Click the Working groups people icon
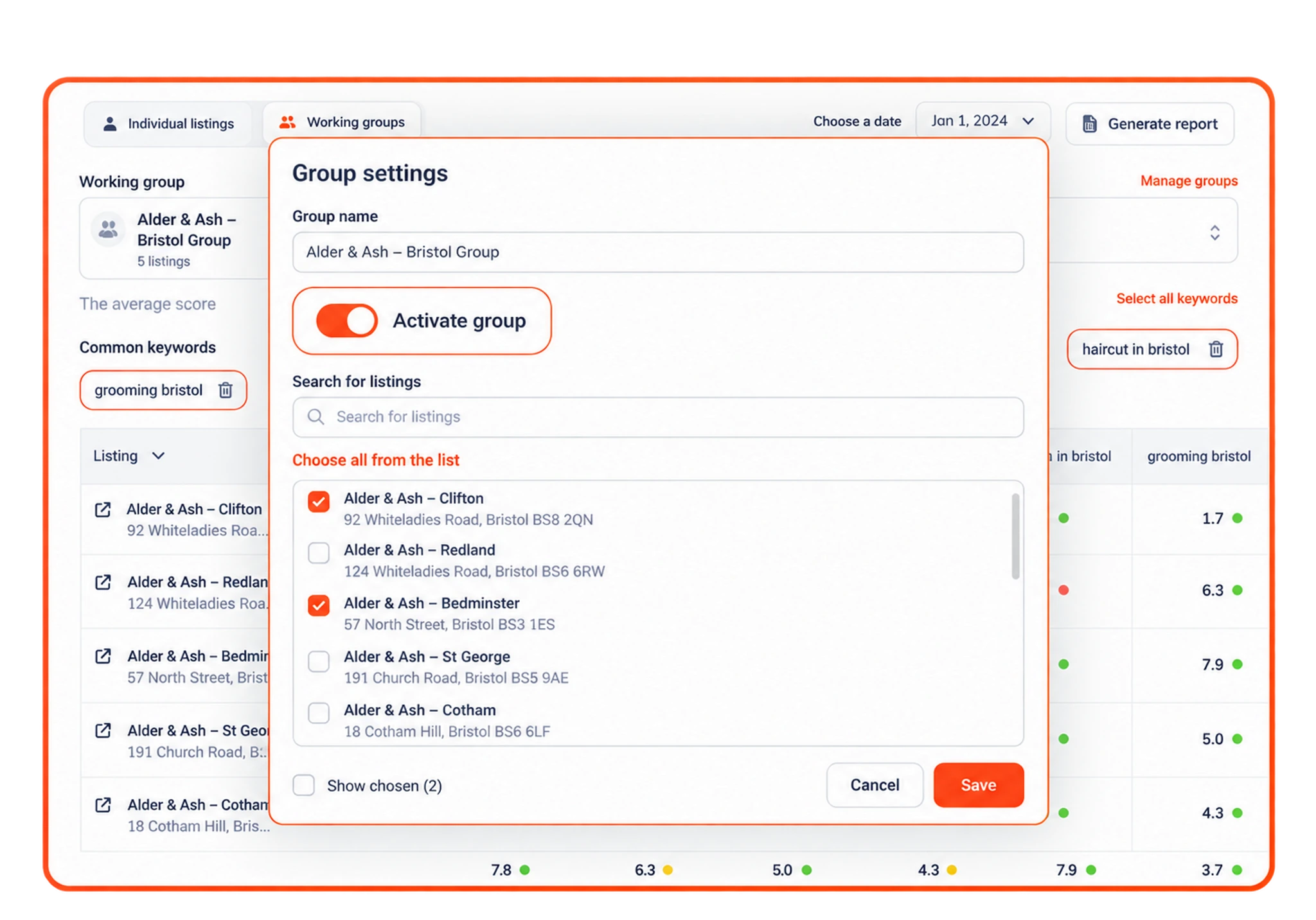This screenshot has height=920, width=1316. click(287, 122)
